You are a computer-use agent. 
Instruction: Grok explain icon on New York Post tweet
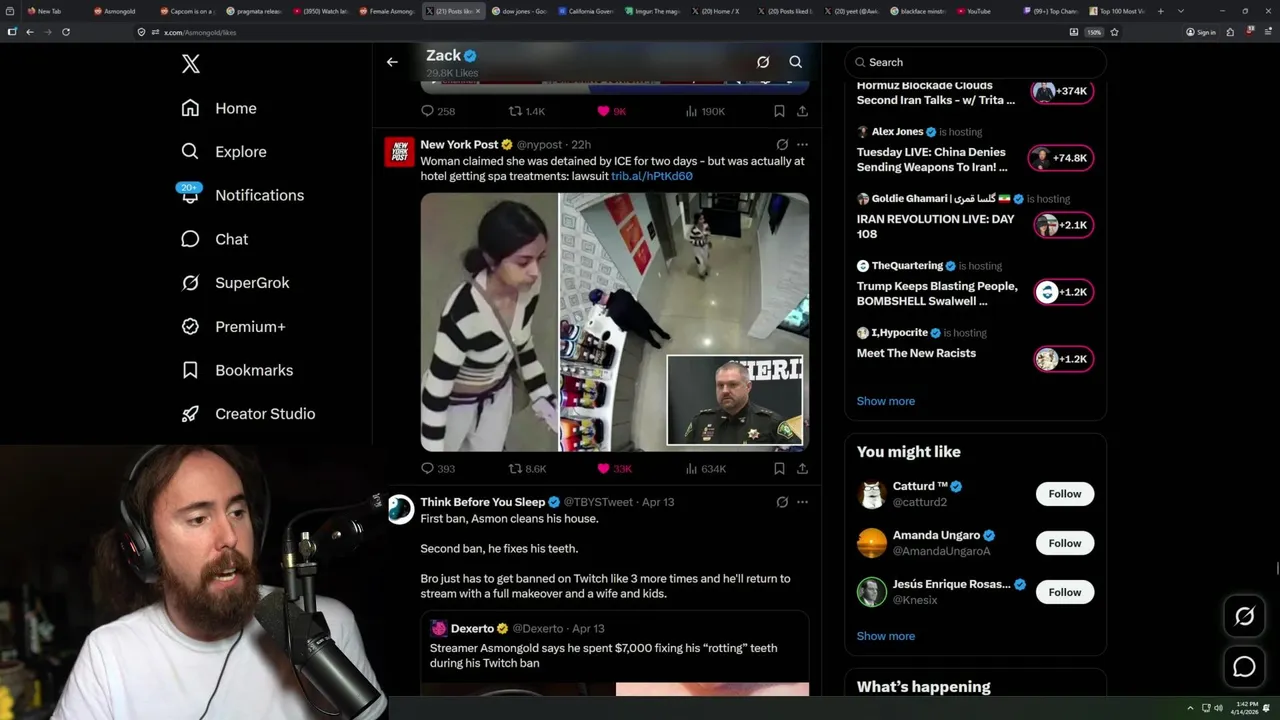tap(782, 145)
